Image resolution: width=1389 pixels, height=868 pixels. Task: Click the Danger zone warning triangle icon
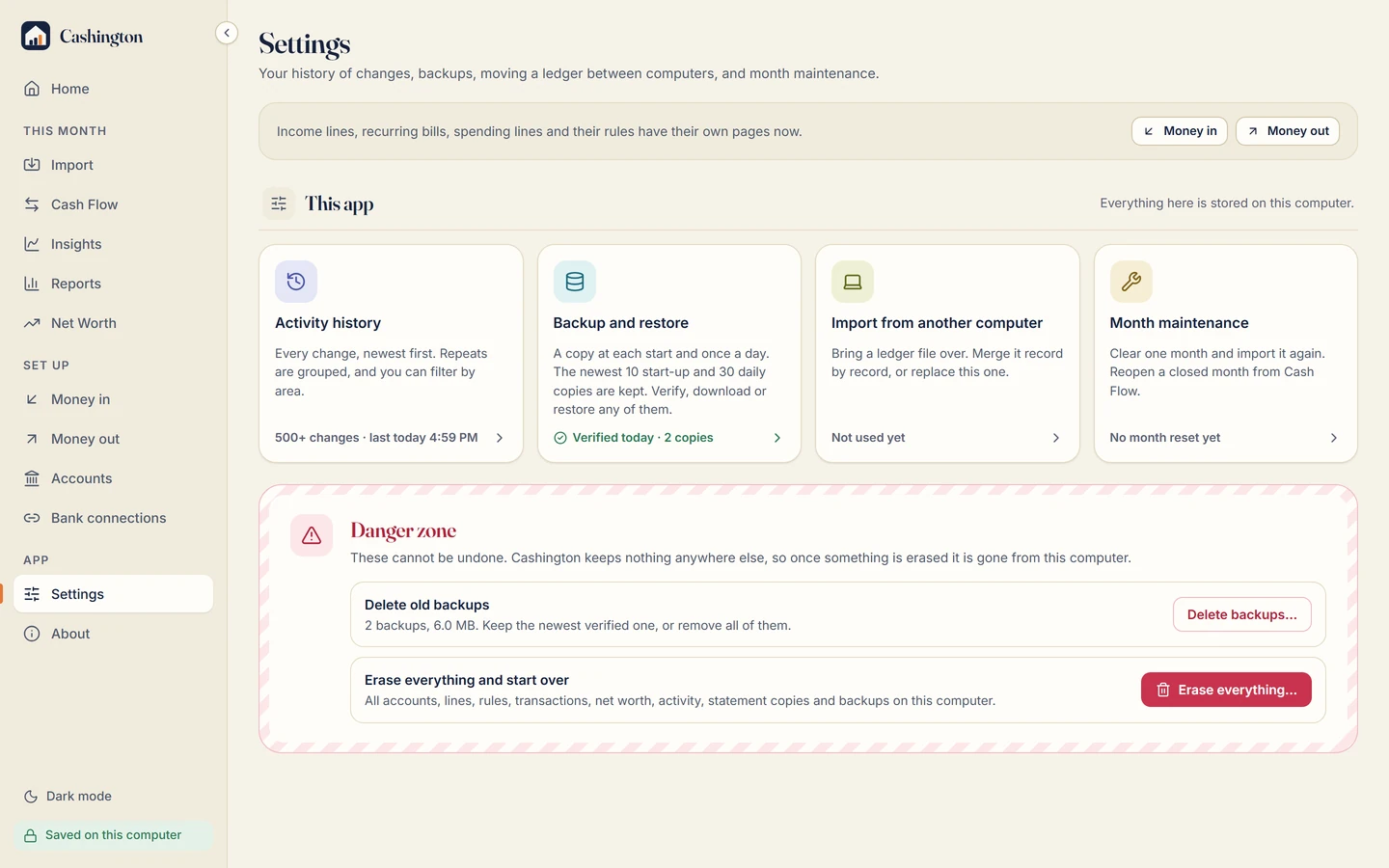pos(312,535)
